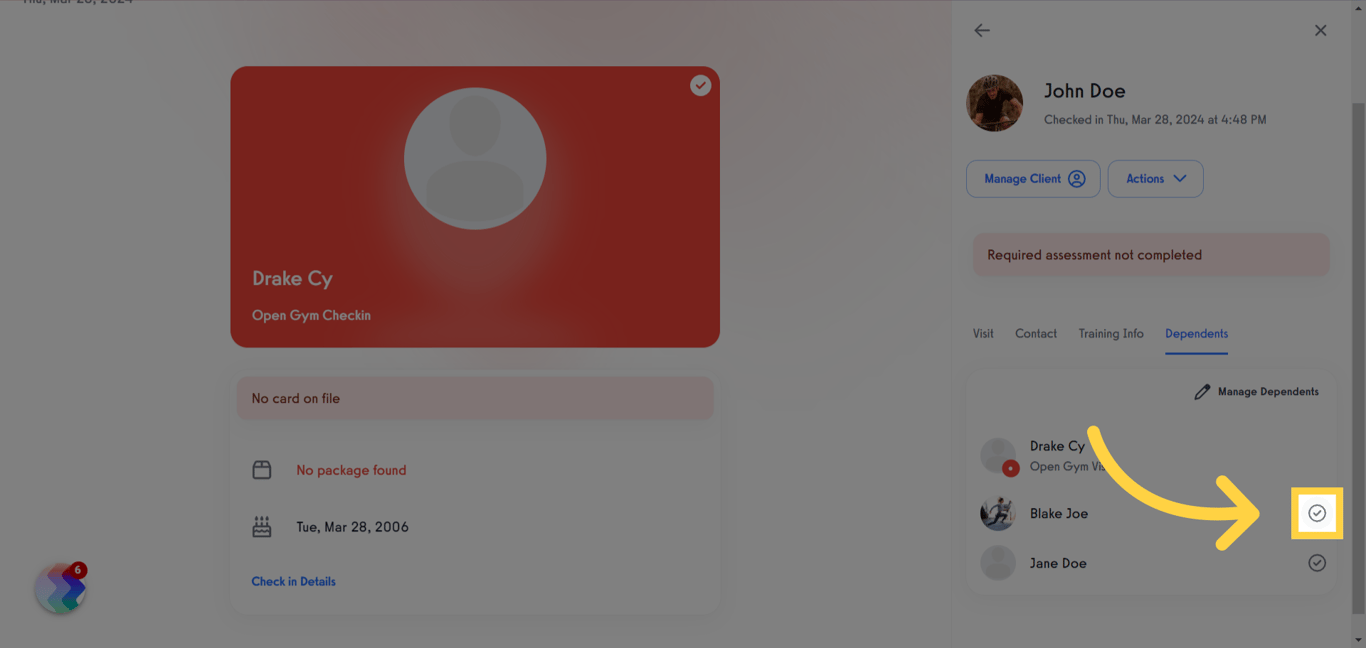Click the Required assessment not completed banner
This screenshot has width=1366, height=648.
(x=1151, y=254)
